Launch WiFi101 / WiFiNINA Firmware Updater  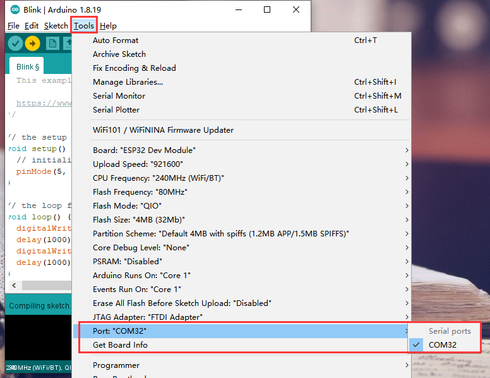click(241, 130)
